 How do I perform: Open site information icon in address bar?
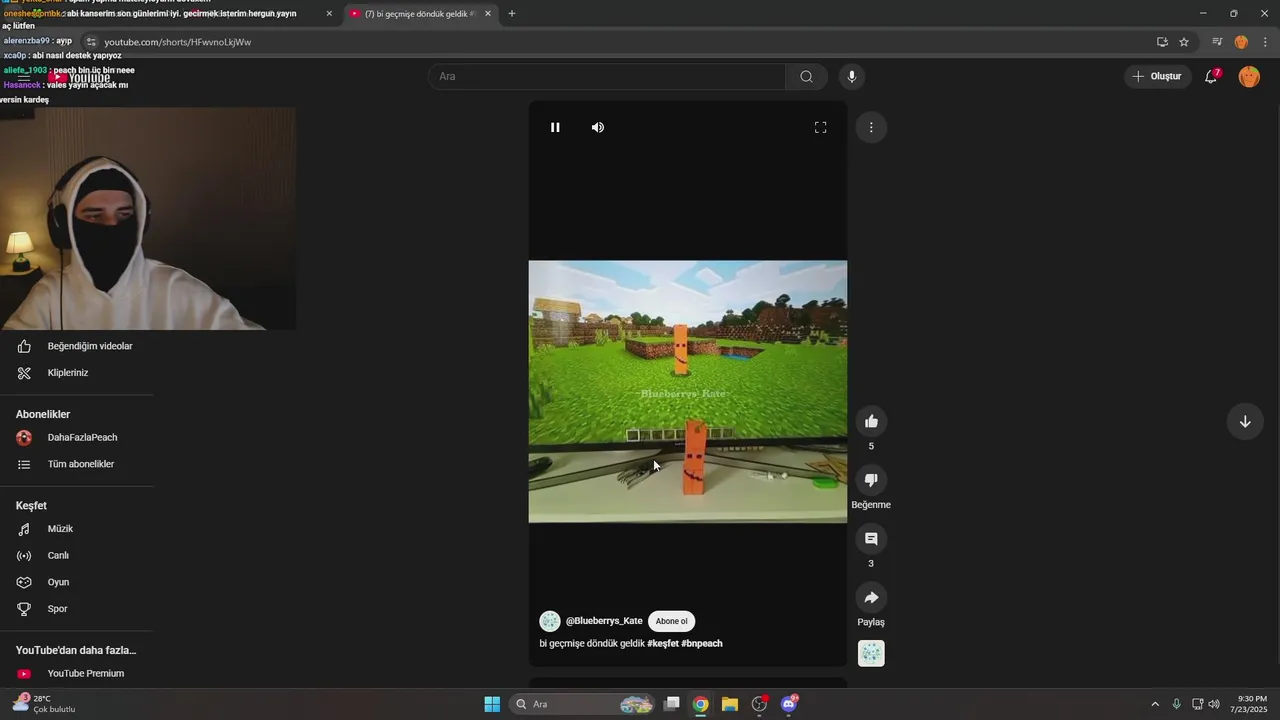click(91, 42)
